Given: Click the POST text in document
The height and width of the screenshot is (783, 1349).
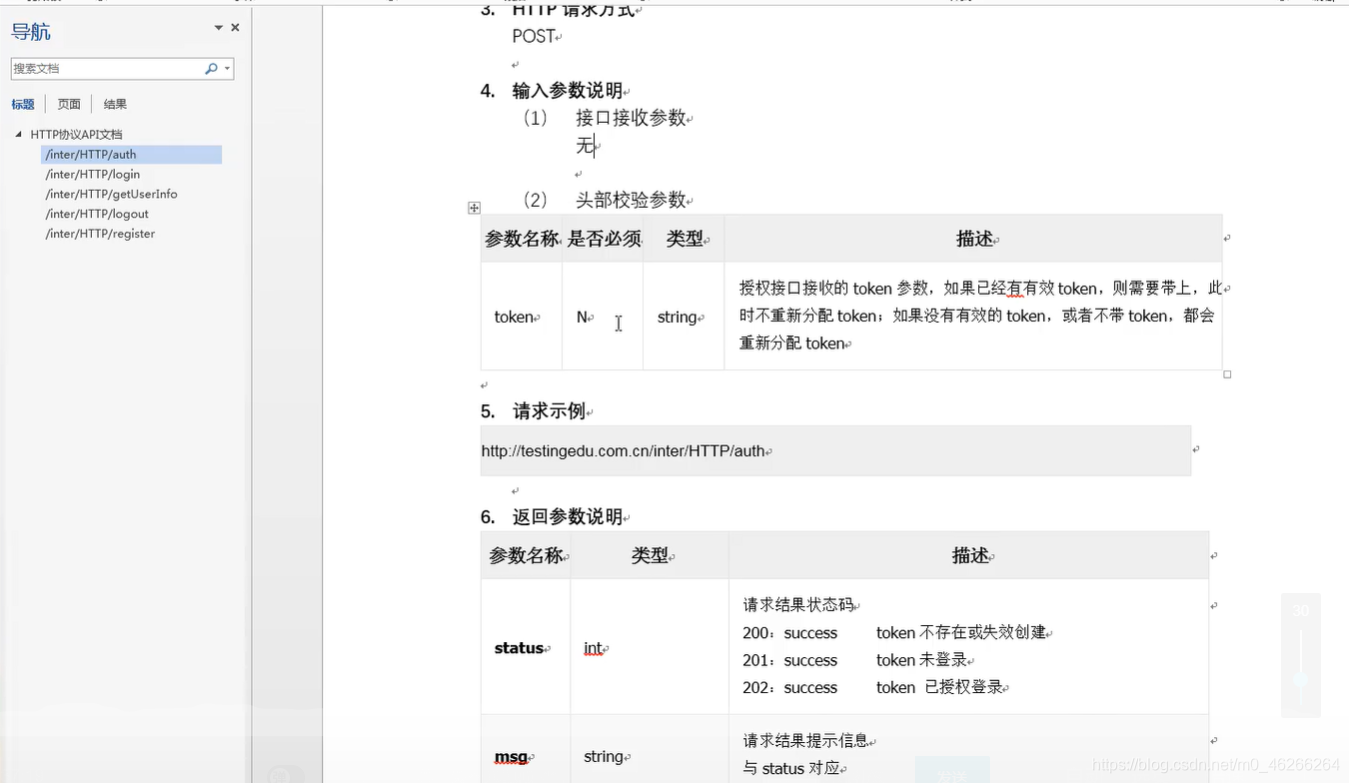Looking at the screenshot, I should (x=533, y=36).
